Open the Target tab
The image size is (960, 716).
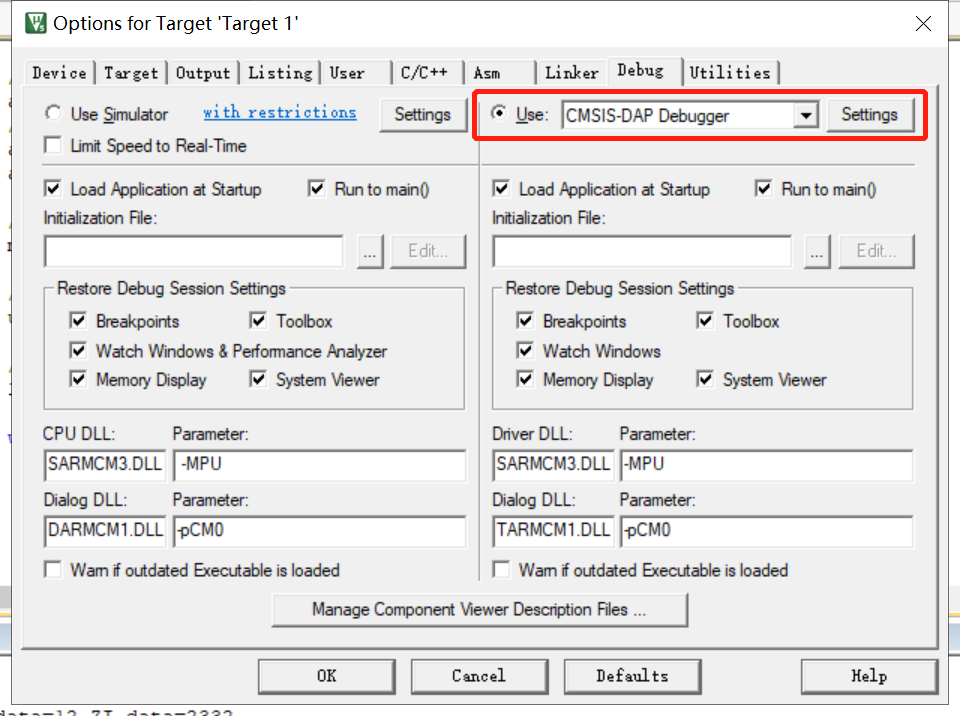tap(131, 73)
